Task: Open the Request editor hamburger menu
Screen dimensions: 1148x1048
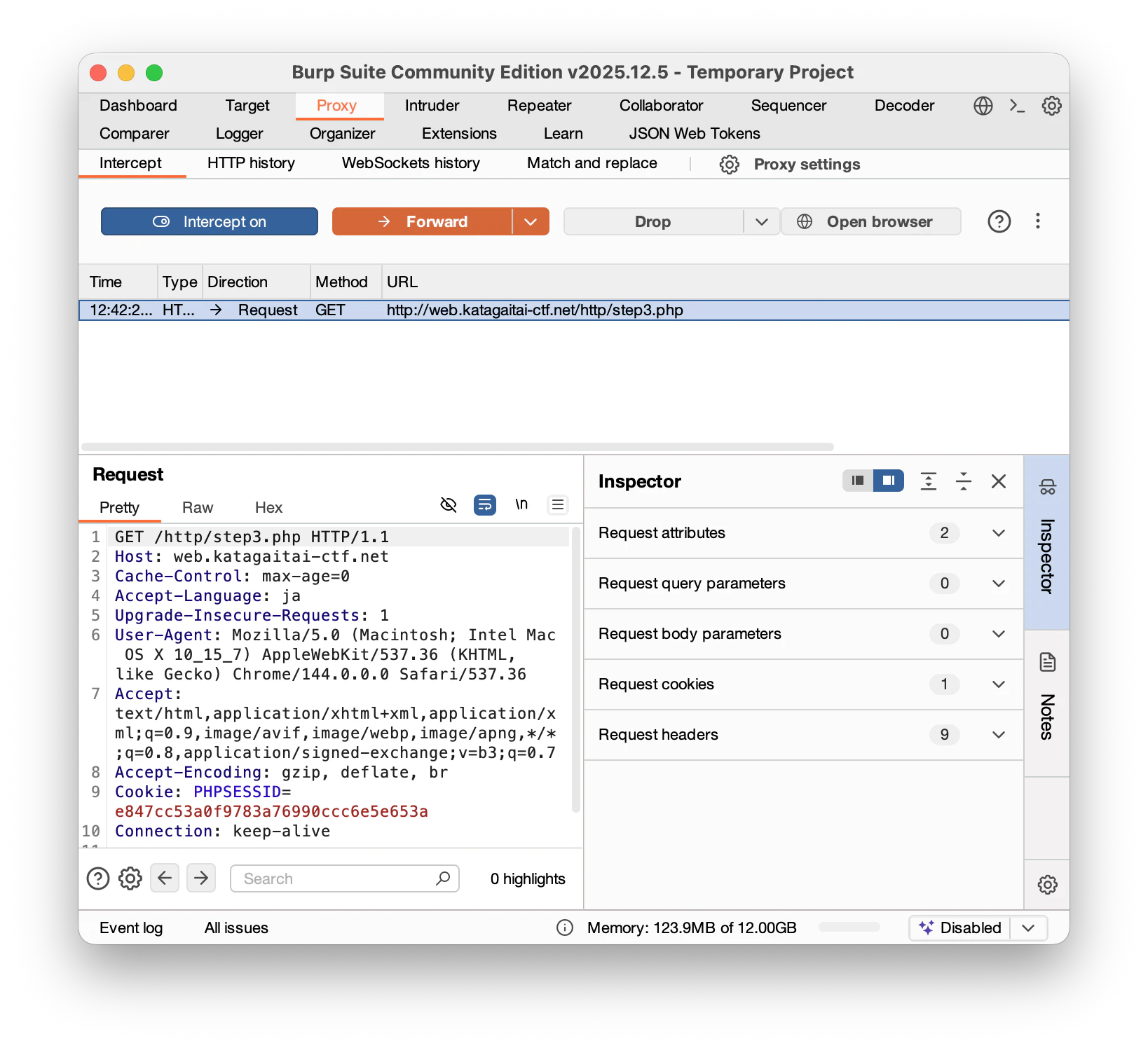Action: point(558,504)
